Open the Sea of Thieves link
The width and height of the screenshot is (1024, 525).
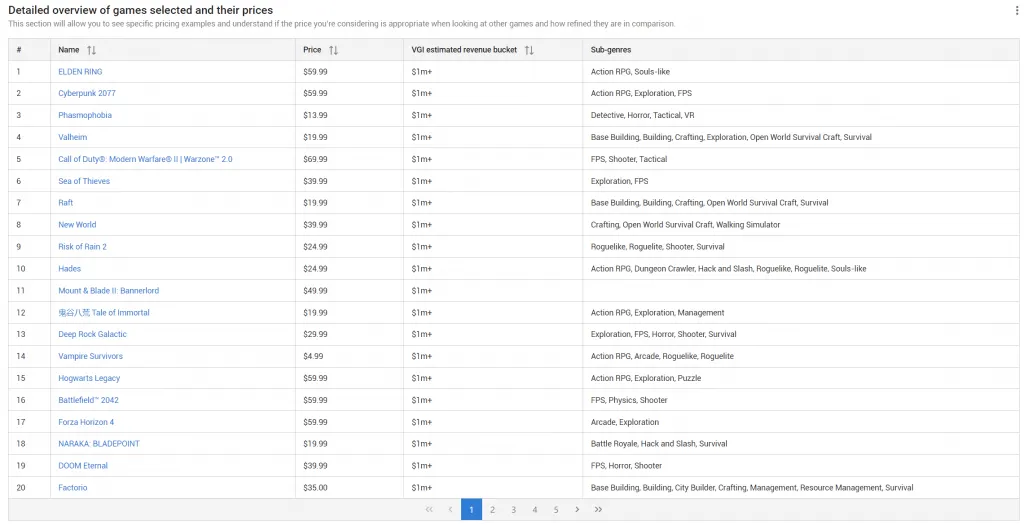tap(84, 181)
